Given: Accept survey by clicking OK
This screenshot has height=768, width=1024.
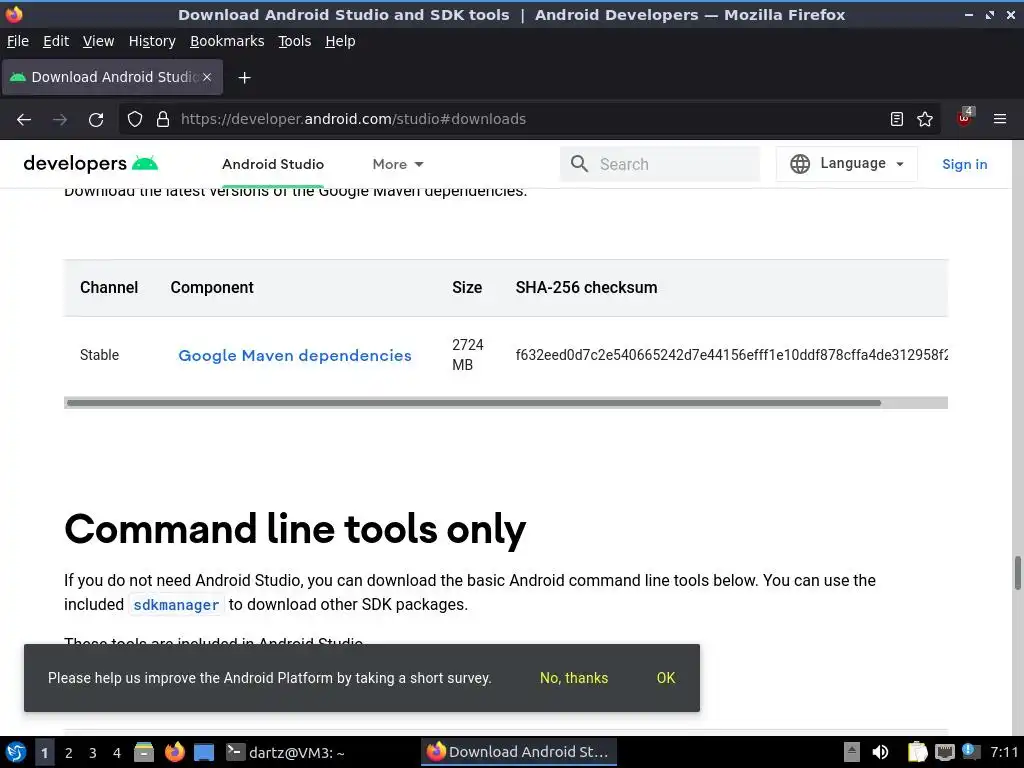Looking at the screenshot, I should click(665, 678).
